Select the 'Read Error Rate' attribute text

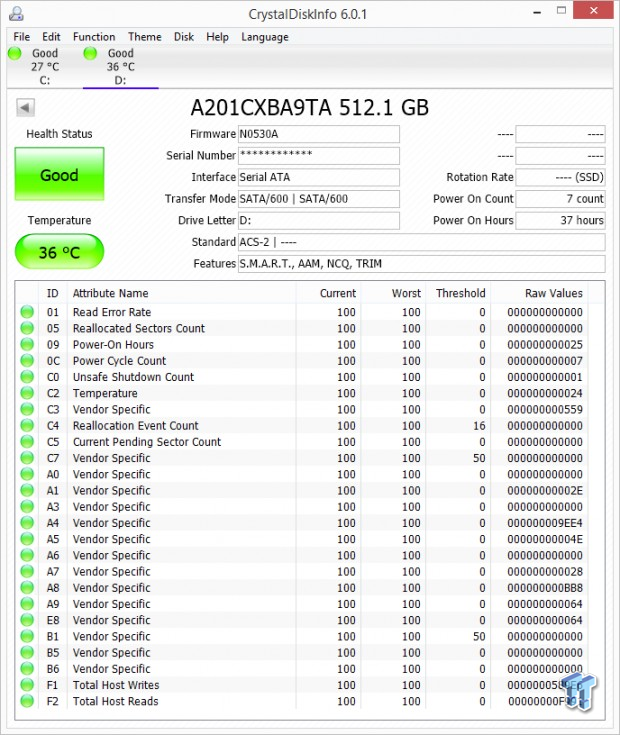[x=112, y=312]
